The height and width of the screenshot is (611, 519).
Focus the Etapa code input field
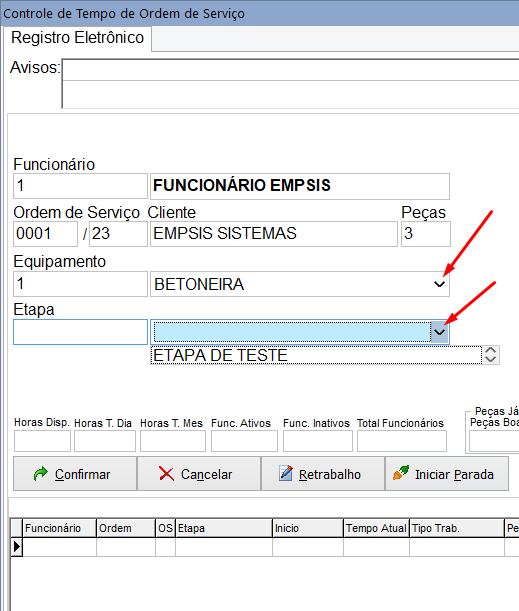click(x=81, y=332)
